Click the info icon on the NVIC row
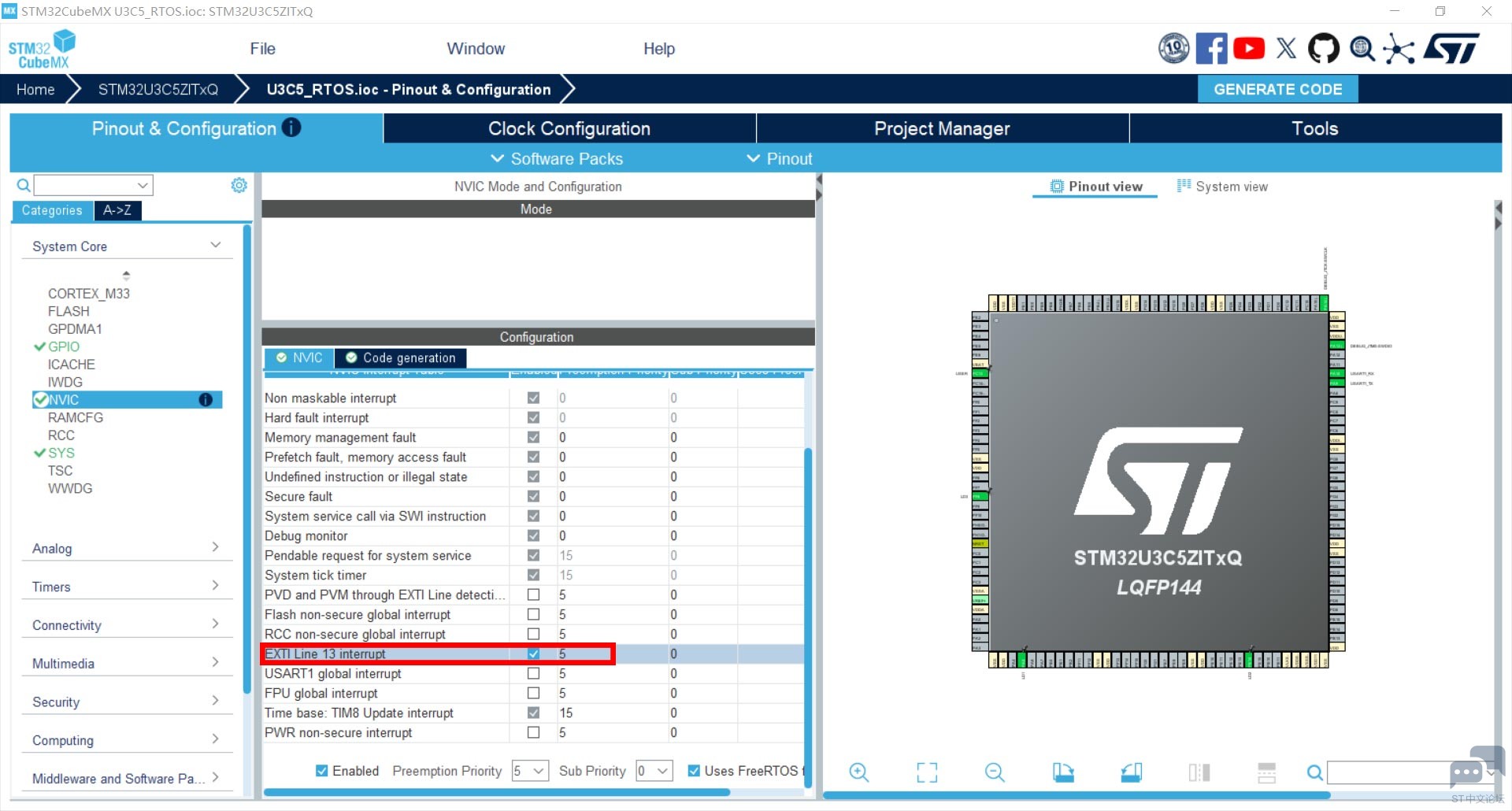 206,400
